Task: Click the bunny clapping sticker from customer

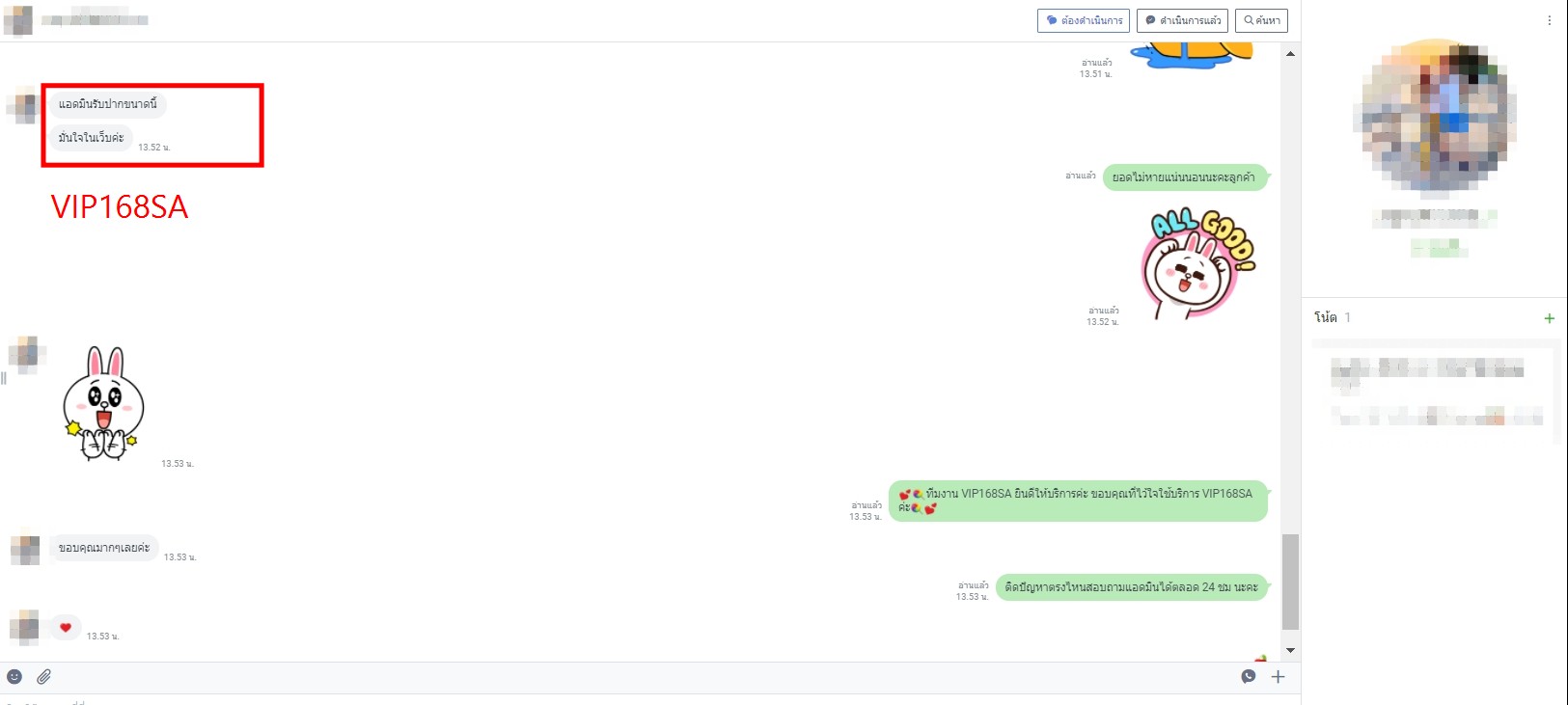Action: 103,404
